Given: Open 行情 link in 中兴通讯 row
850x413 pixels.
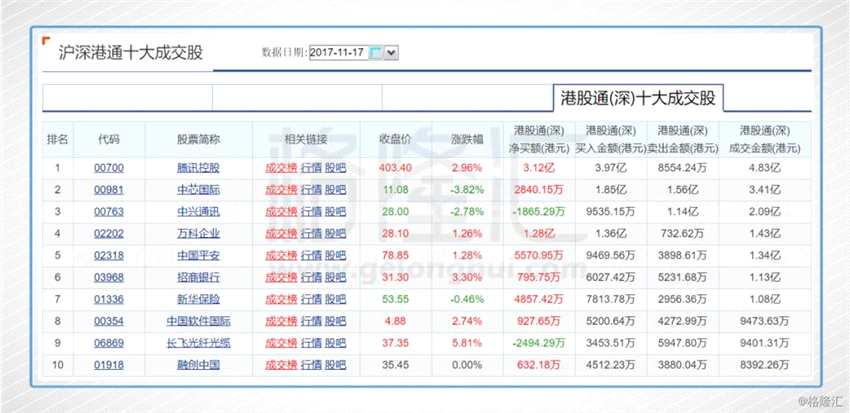Looking at the screenshot, I should (311, 212).
